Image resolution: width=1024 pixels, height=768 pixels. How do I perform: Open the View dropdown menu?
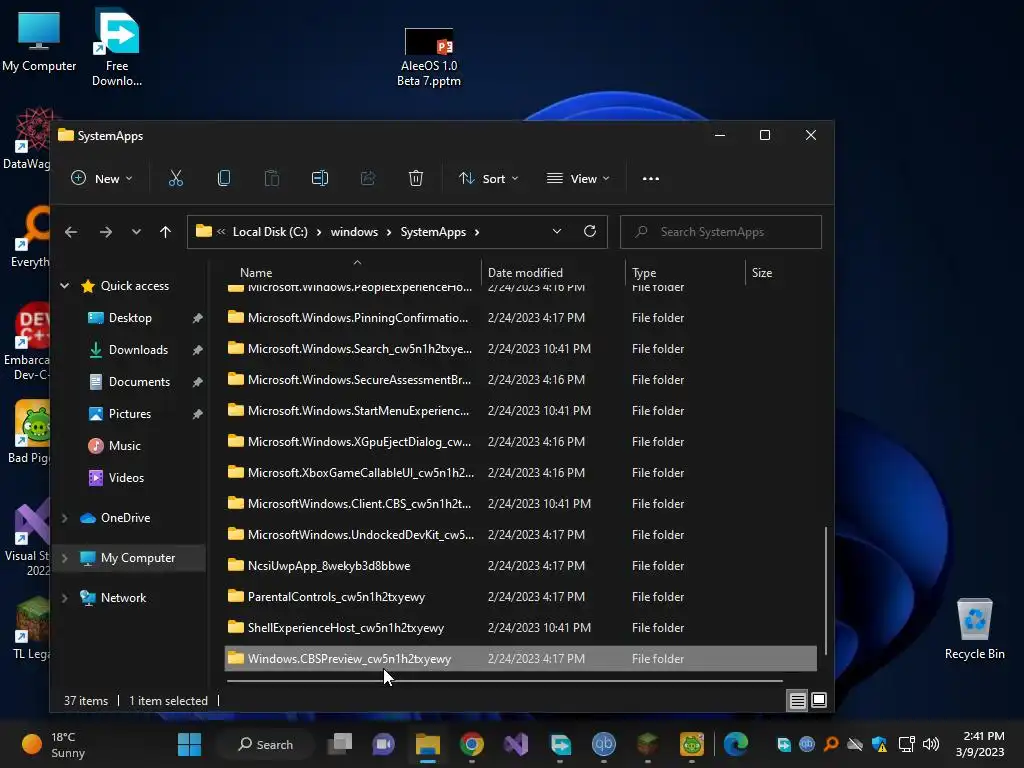[579, 178]
